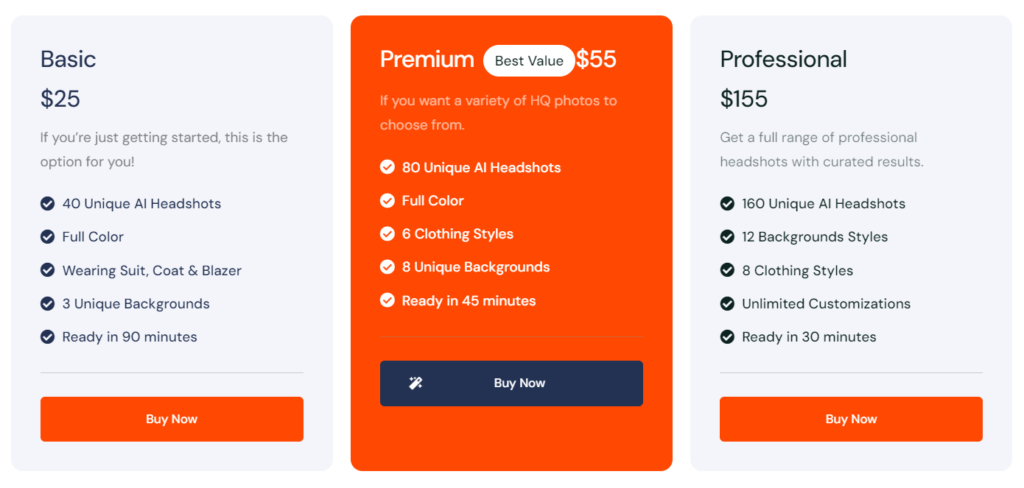Click white checkmark beside 80 Unique AI Headshots
Viewport: 1024px width, 488px height.
click(x=387, y=167)
